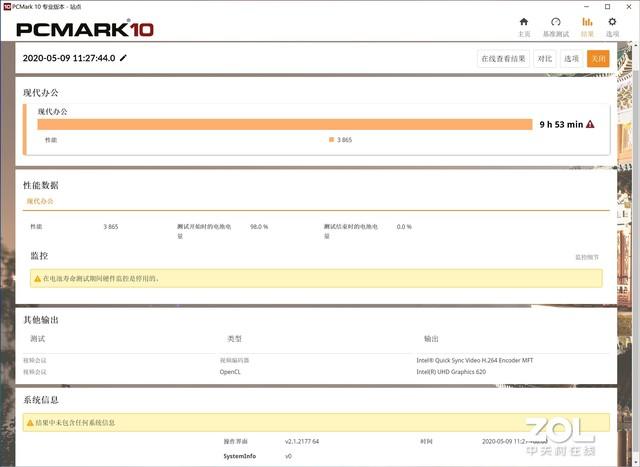
Task: Click the 98.0 % starting battery value
Action: coord(259,227)
